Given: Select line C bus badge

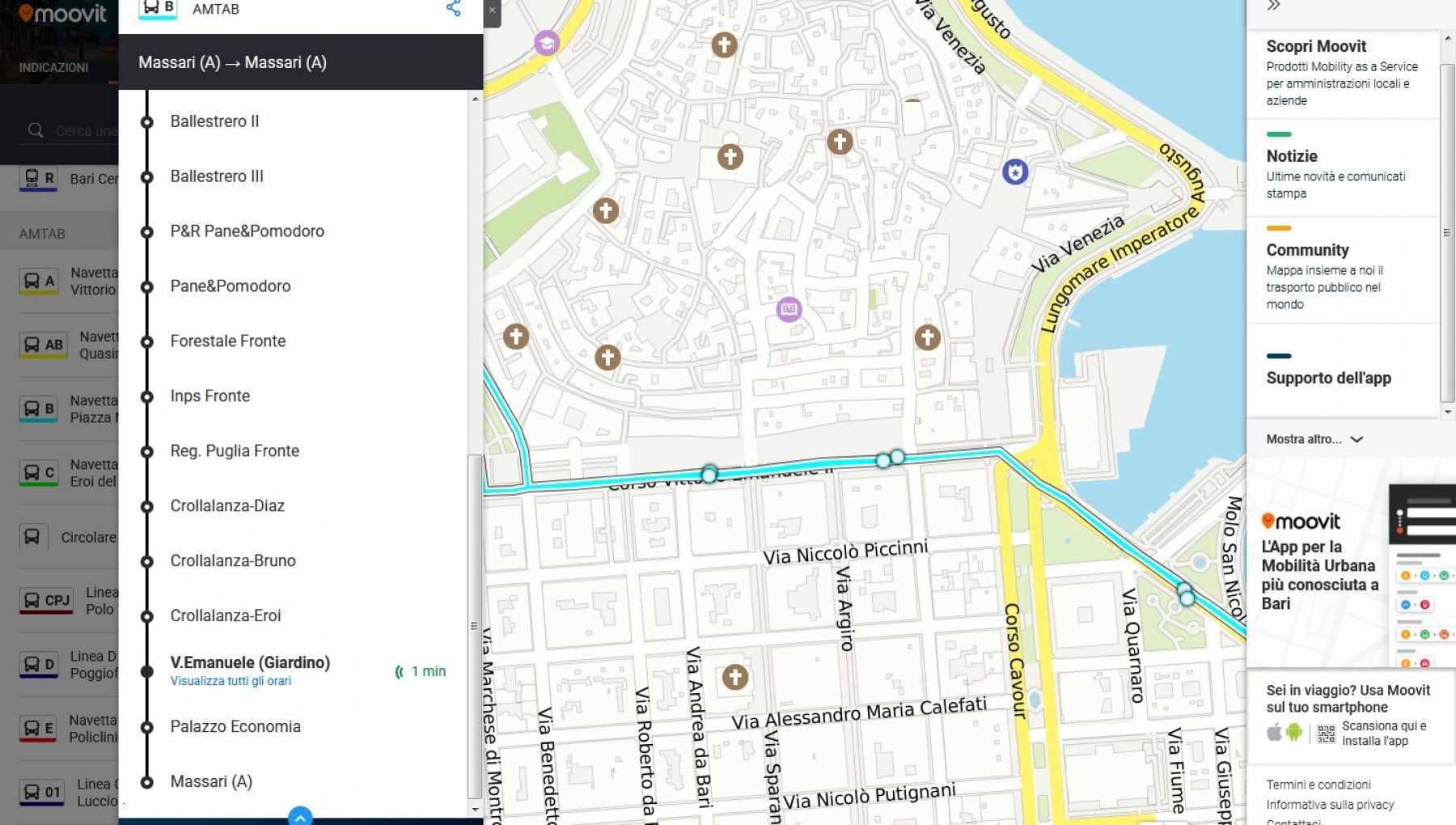Looking at the screenshot, I should (38, 473).
